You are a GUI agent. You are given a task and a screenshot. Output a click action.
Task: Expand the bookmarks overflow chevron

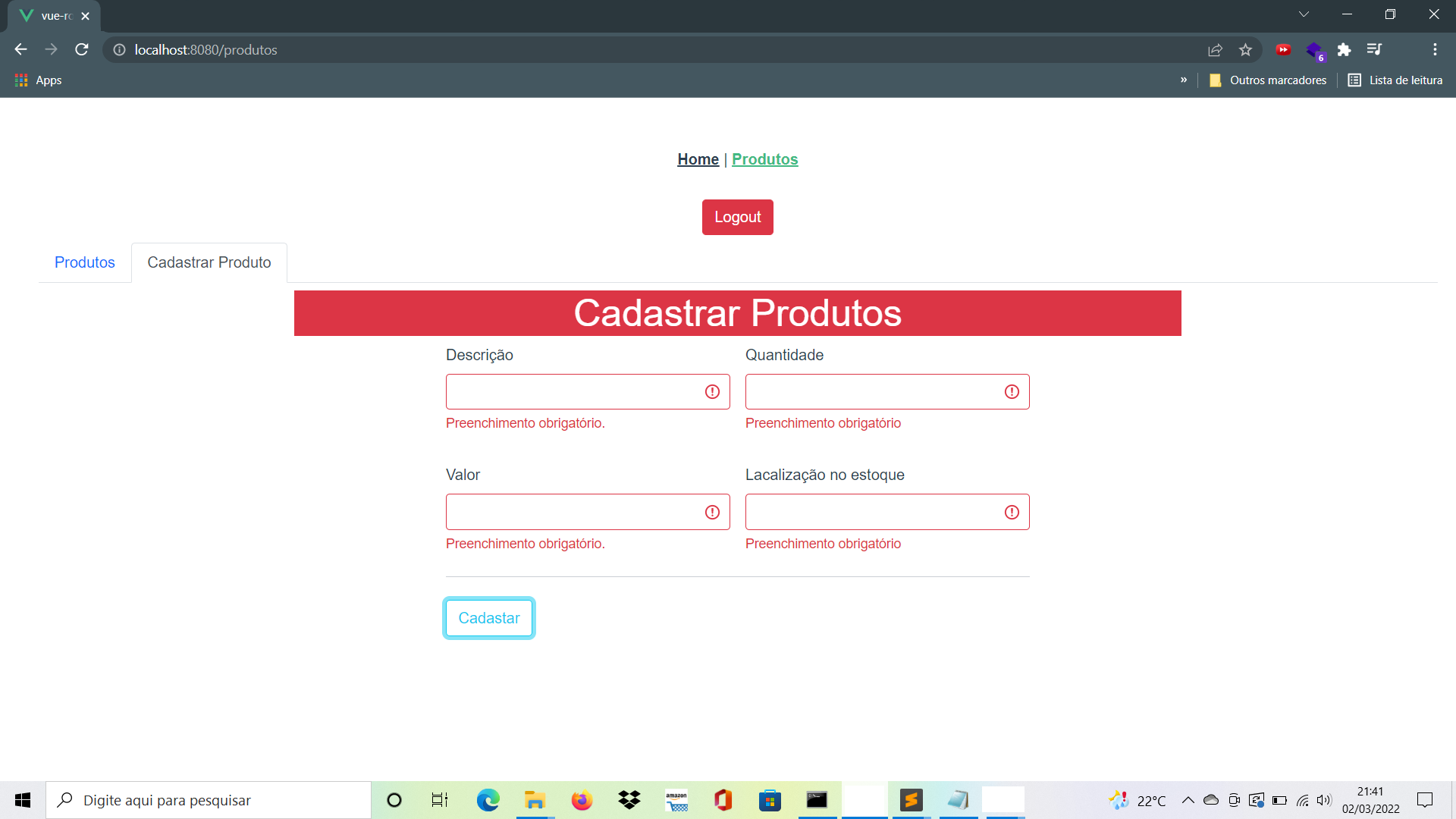click(1184, 80)
